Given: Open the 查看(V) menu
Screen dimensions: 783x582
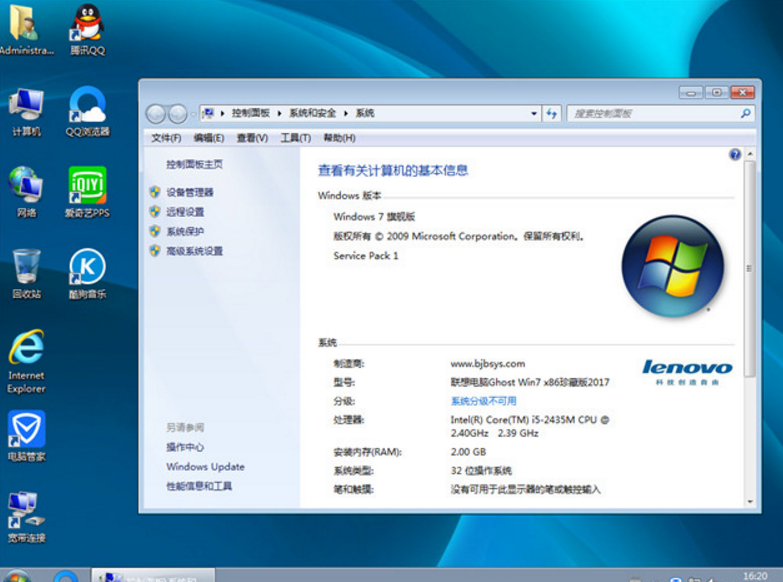Looking at the screenshot, I should (x=252, y=138).
